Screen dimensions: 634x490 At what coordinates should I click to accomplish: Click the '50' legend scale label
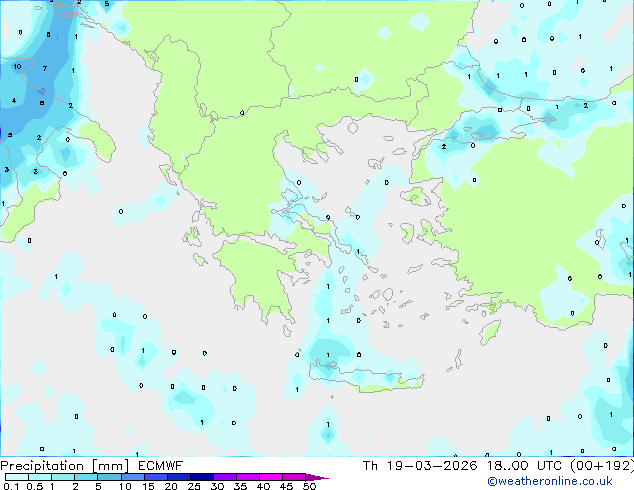(x=310, y=486)
